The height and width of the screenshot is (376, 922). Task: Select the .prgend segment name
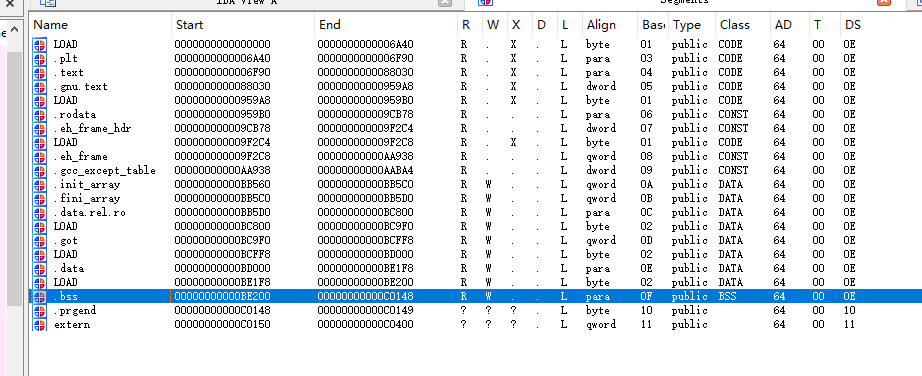coord(75,310)
